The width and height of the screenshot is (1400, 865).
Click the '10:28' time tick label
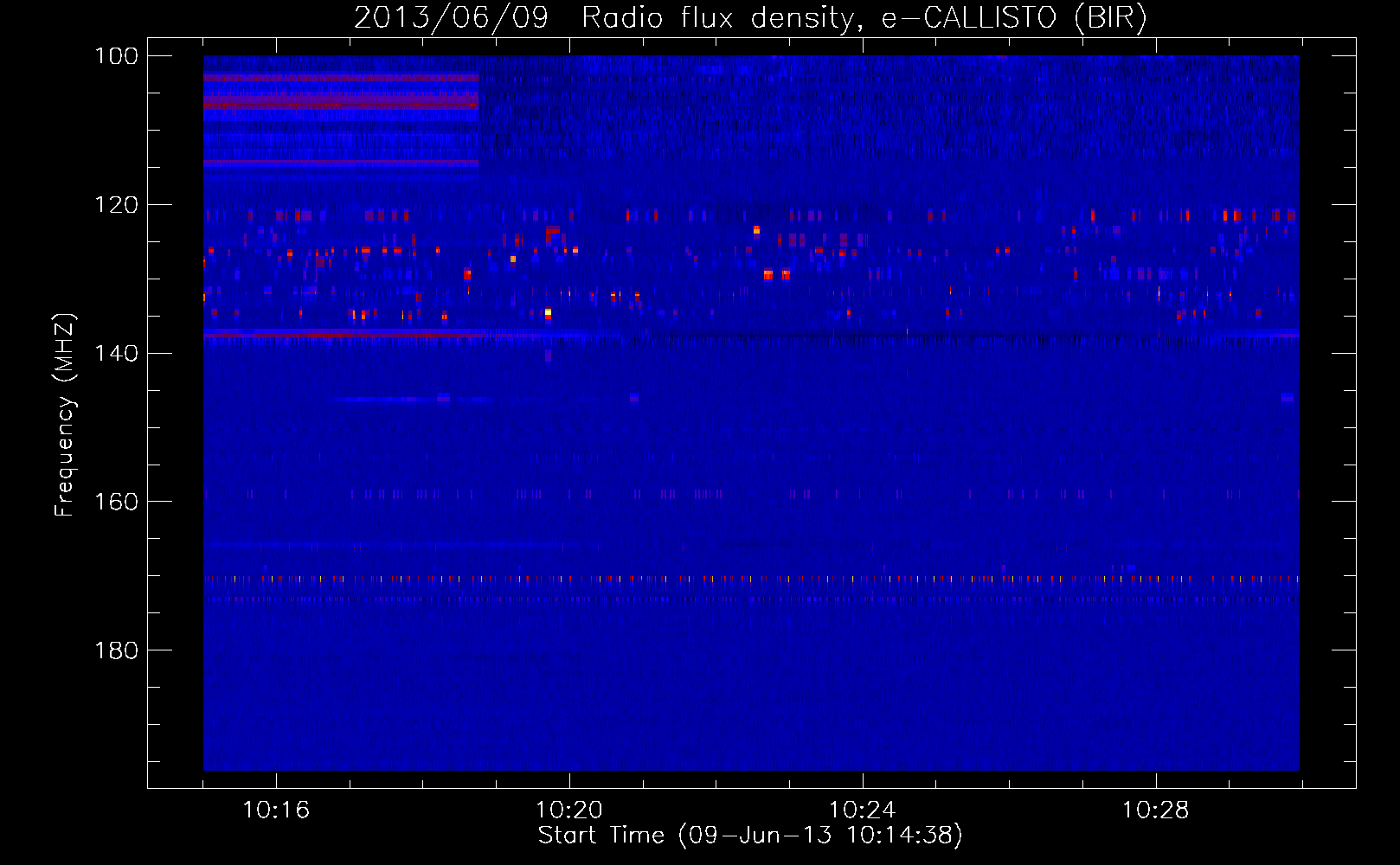tap(1155, 811)
